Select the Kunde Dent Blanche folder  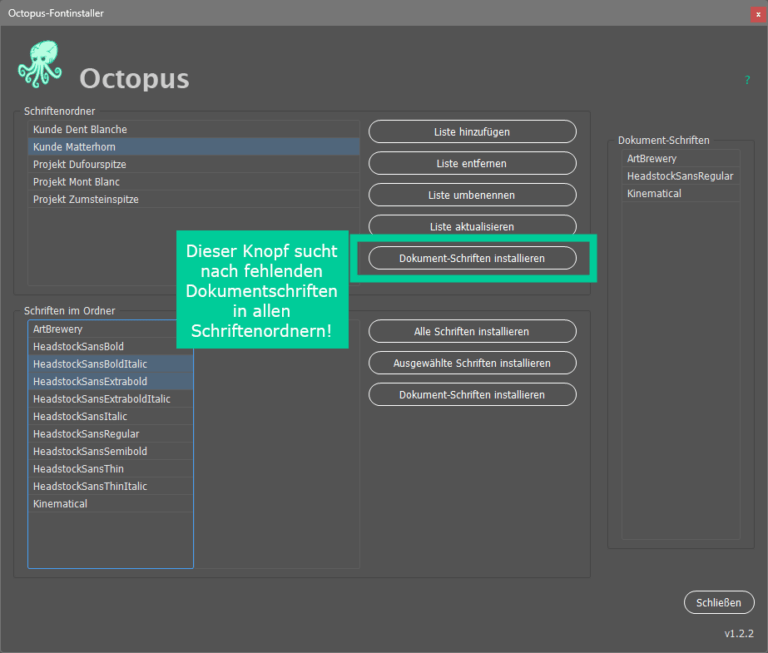tap(194, 129)
